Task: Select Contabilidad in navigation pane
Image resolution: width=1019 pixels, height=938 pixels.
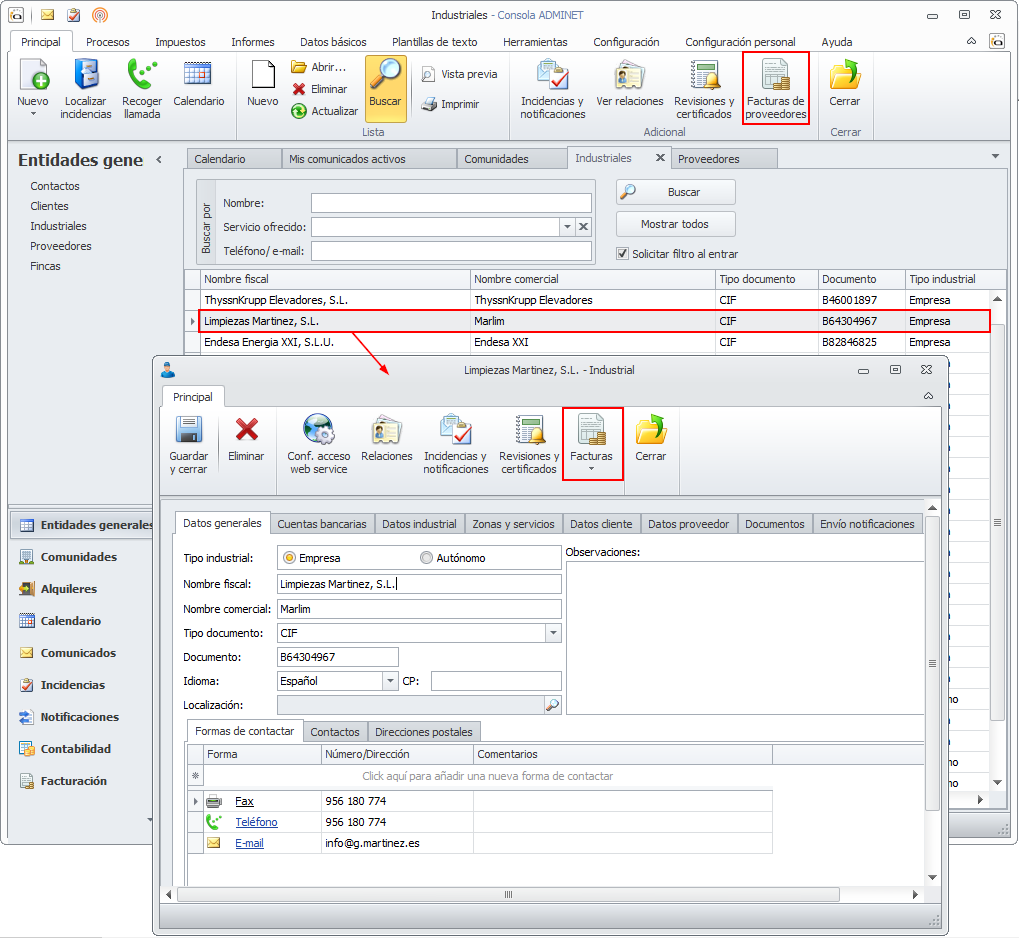Action: coord(75,749)
